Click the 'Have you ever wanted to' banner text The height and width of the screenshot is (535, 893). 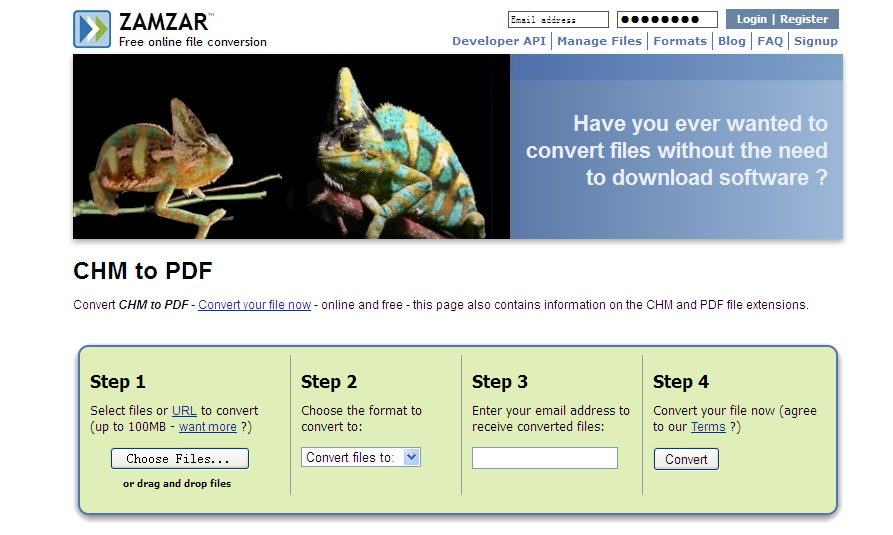click(x=701, y=124)
